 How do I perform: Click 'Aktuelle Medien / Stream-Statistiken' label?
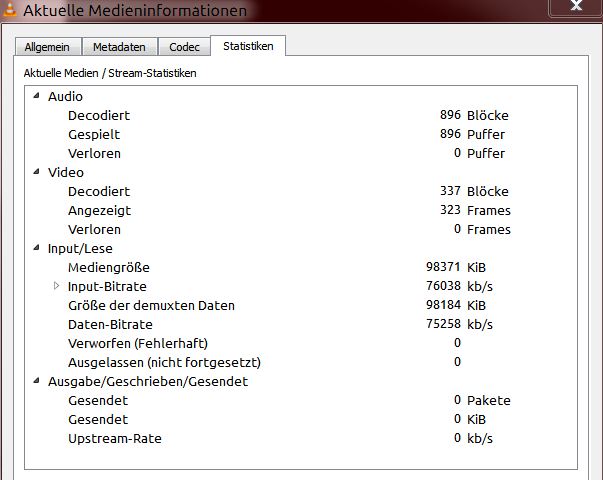[x=110, y=73]
